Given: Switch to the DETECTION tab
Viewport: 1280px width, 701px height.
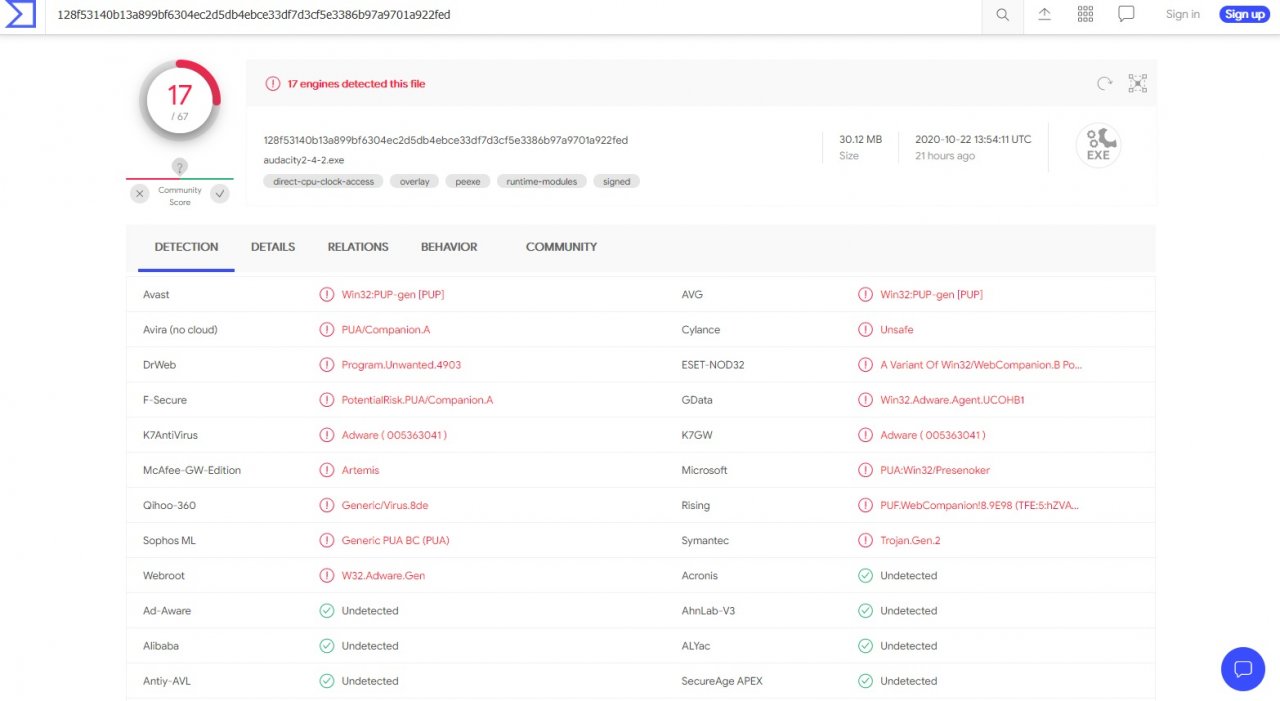Looking at the screenshot, I should click(x=186, y=247).
